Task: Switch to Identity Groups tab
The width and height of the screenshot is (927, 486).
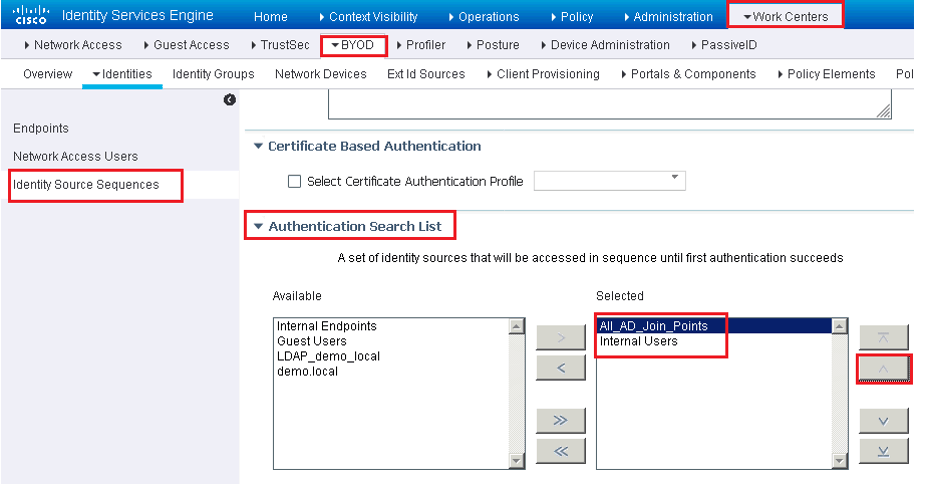Action: coord(213,74)
